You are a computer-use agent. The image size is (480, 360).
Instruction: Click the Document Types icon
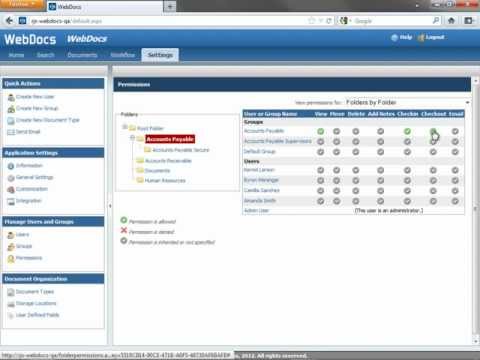click(11, 292)
